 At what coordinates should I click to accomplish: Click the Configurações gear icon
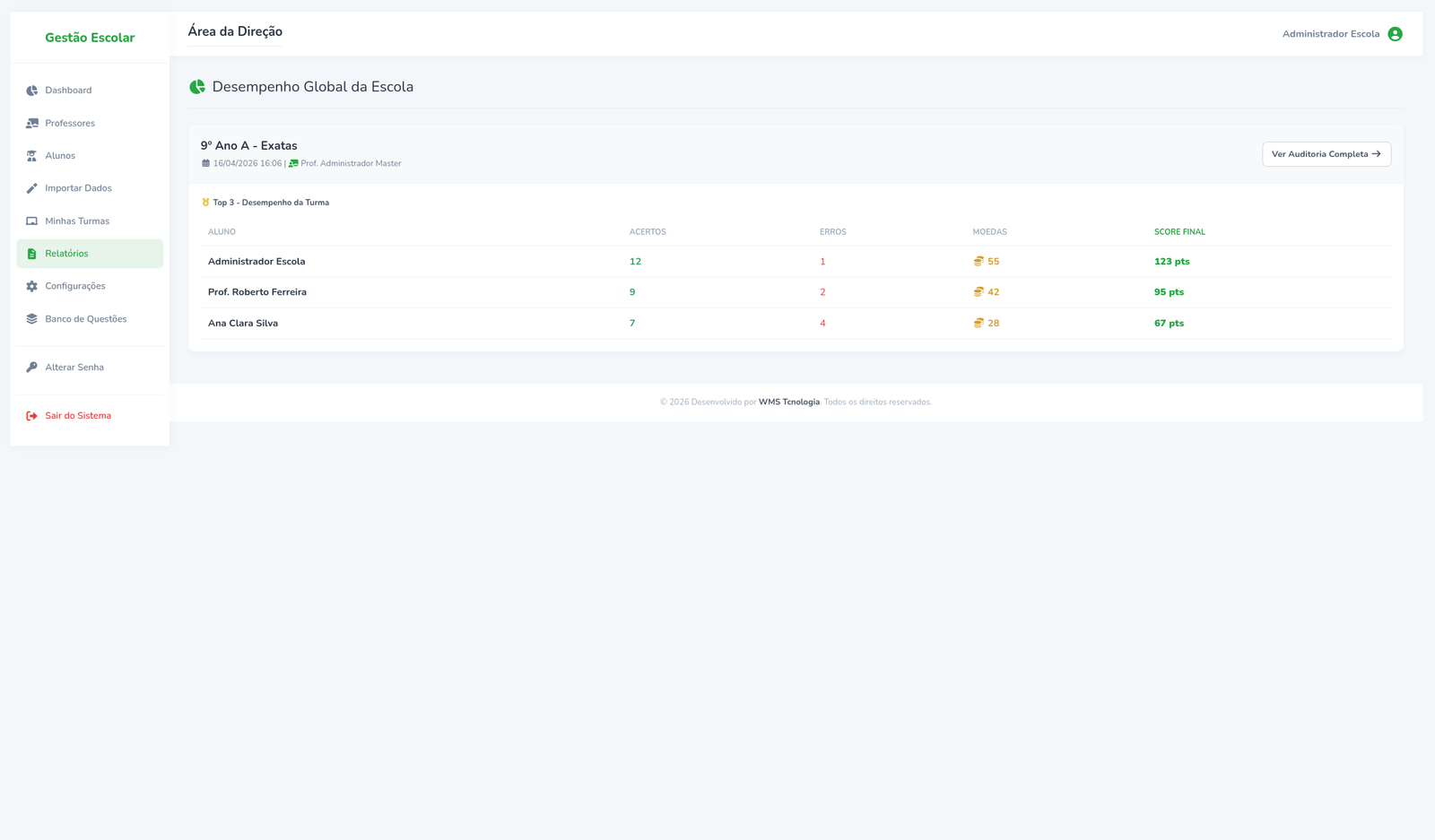point(31,287)
